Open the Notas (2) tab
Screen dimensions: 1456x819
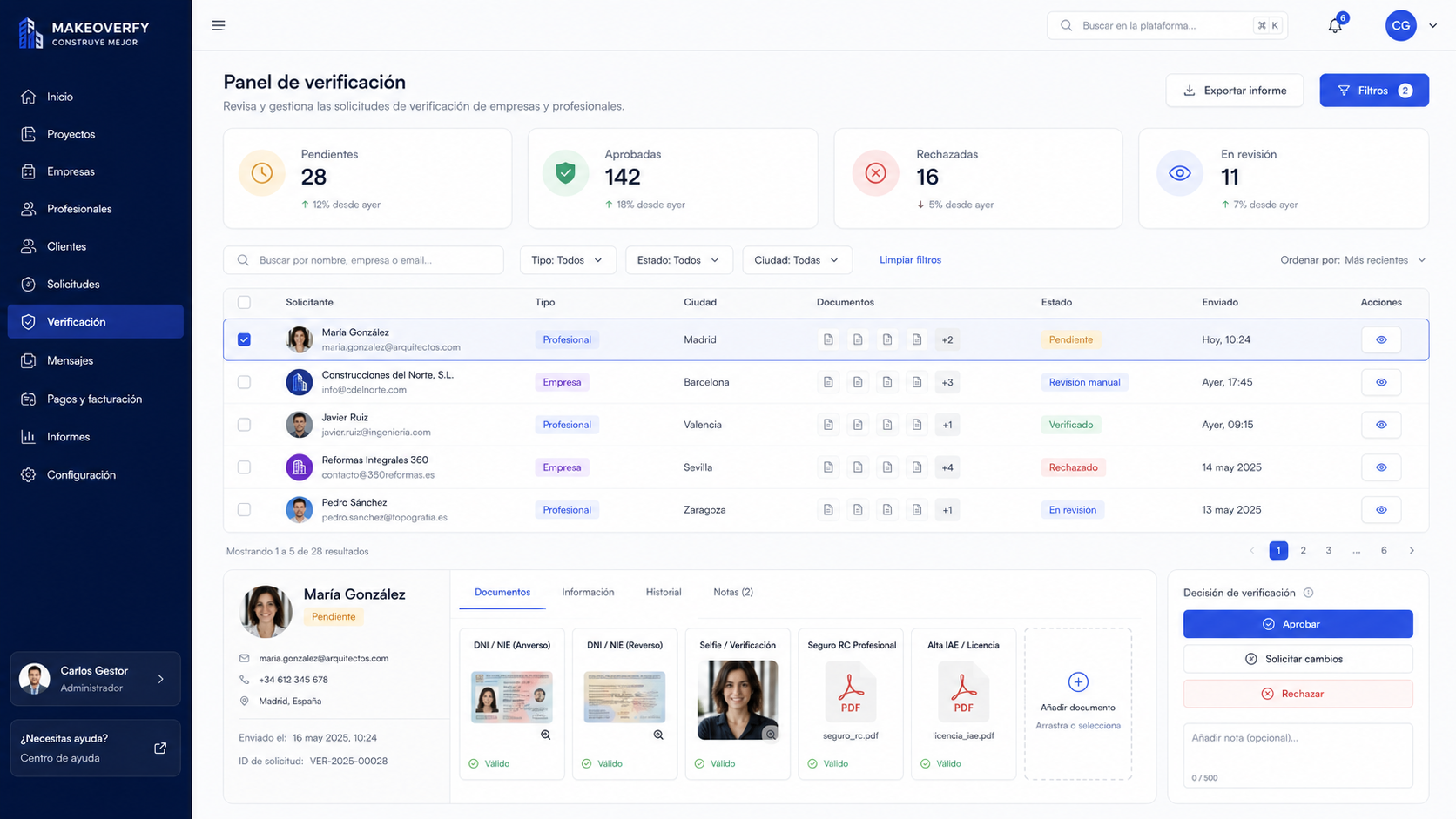point(733,592)
